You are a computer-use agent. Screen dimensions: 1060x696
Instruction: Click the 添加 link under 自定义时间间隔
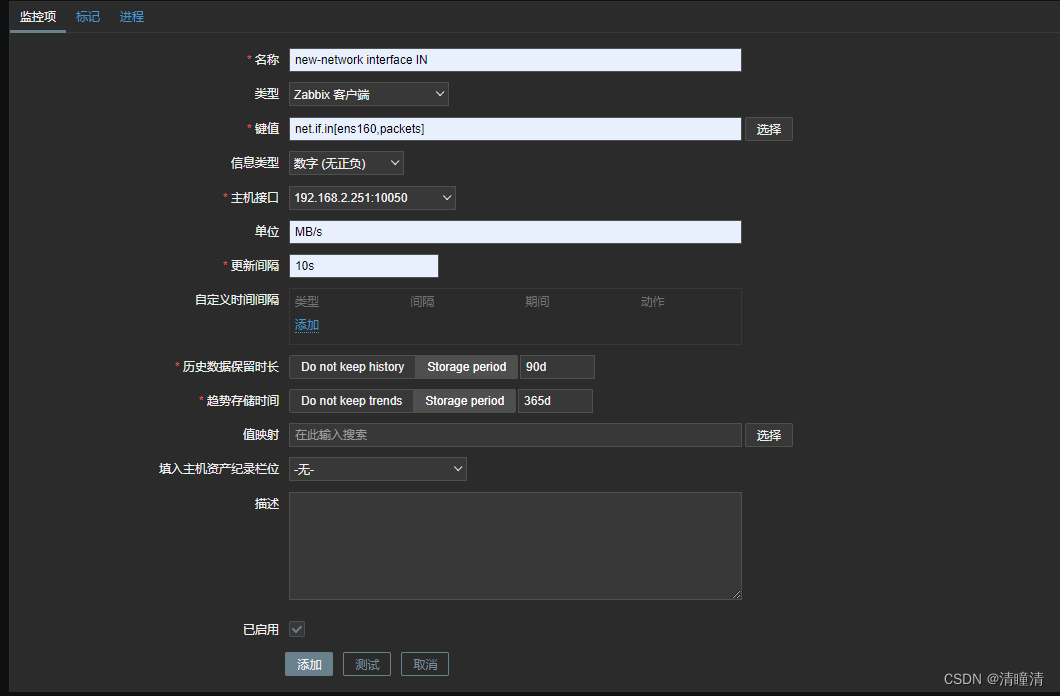[x=307, y=325]
